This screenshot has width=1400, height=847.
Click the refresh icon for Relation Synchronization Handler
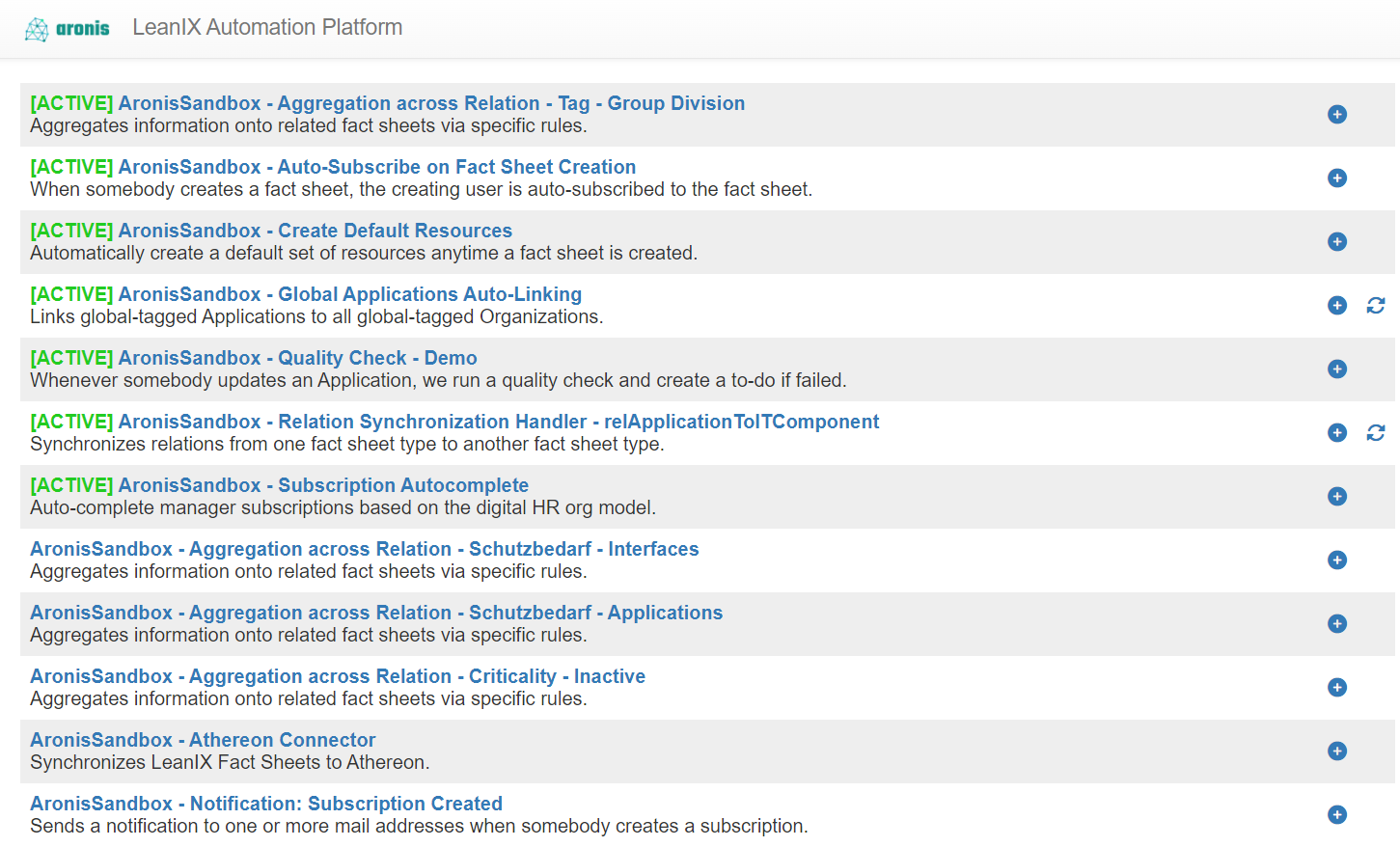tap(1376, 433)
